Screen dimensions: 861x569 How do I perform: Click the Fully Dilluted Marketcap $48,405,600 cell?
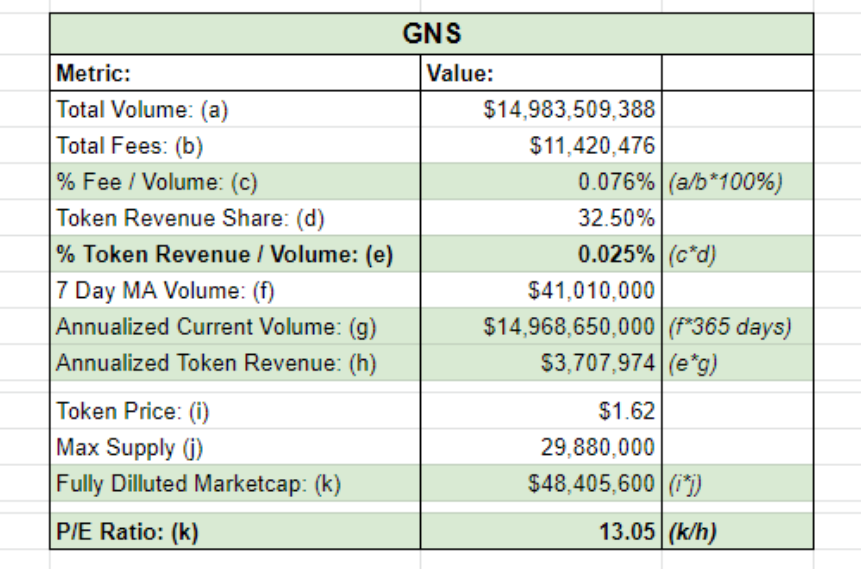click(591, 484)
